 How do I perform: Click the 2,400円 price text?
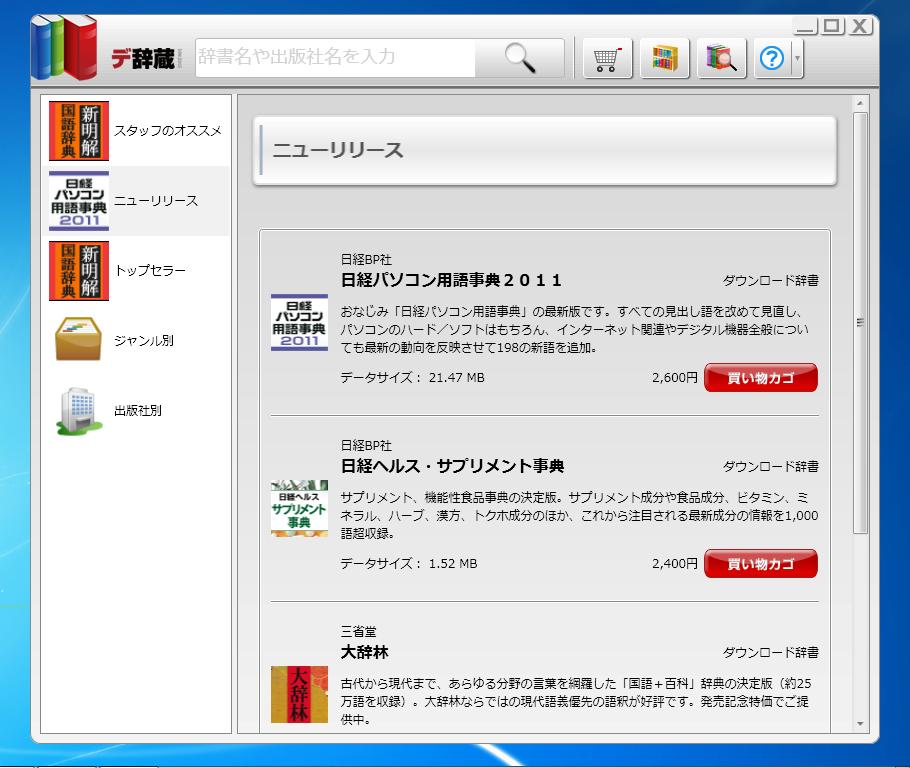pyautogui.click(x=674, y=563)
